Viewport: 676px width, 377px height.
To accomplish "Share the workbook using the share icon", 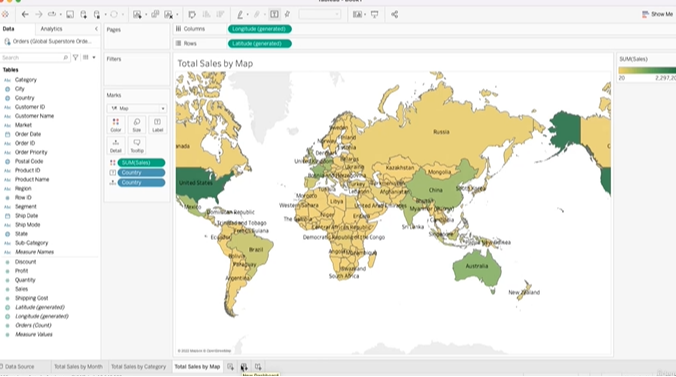I will coord(394,15).
